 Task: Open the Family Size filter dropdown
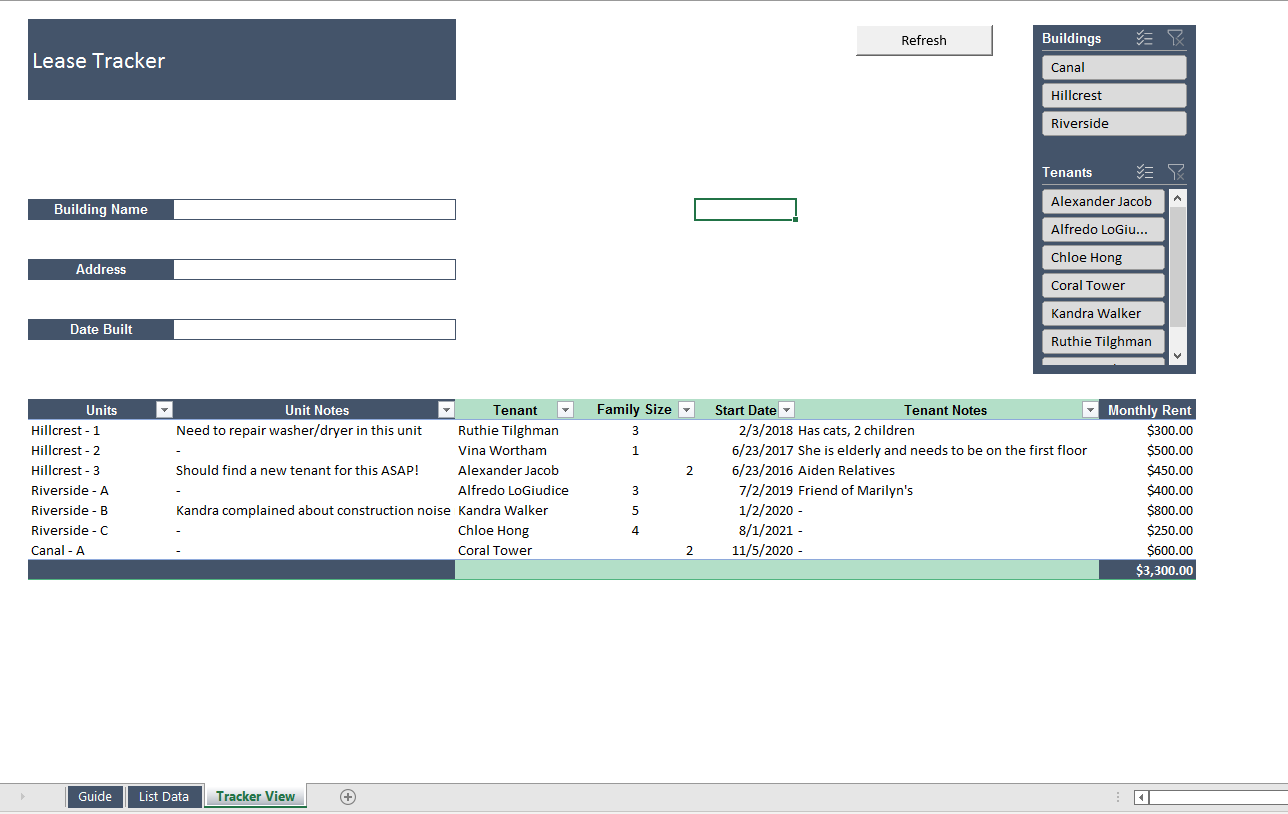686,410
